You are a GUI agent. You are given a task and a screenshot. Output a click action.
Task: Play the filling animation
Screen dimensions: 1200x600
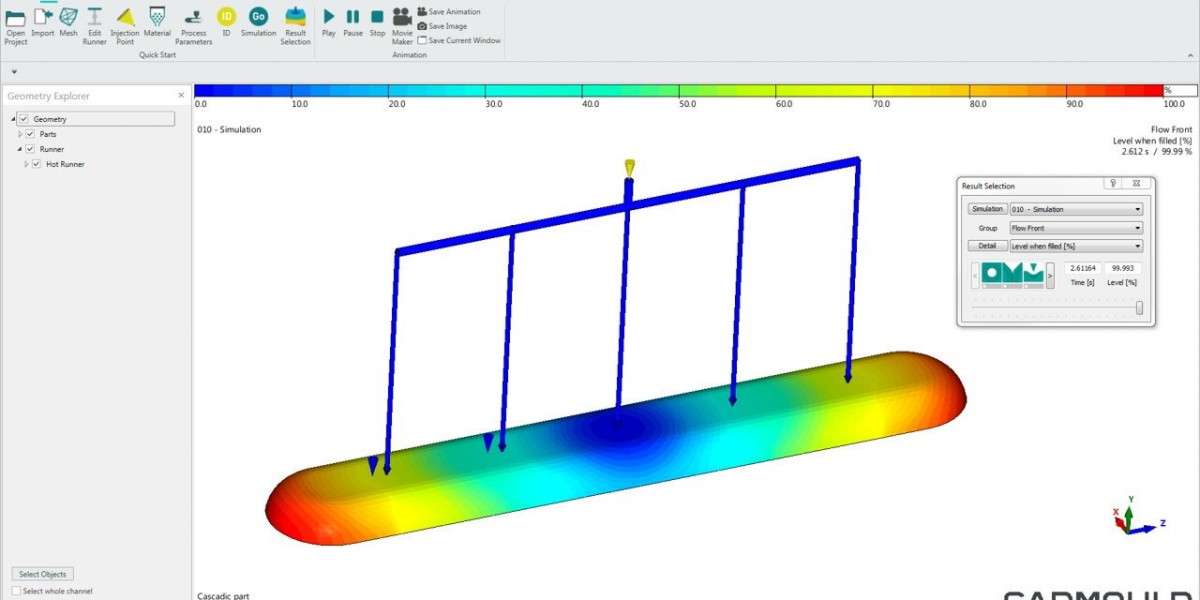pos(329,21)
